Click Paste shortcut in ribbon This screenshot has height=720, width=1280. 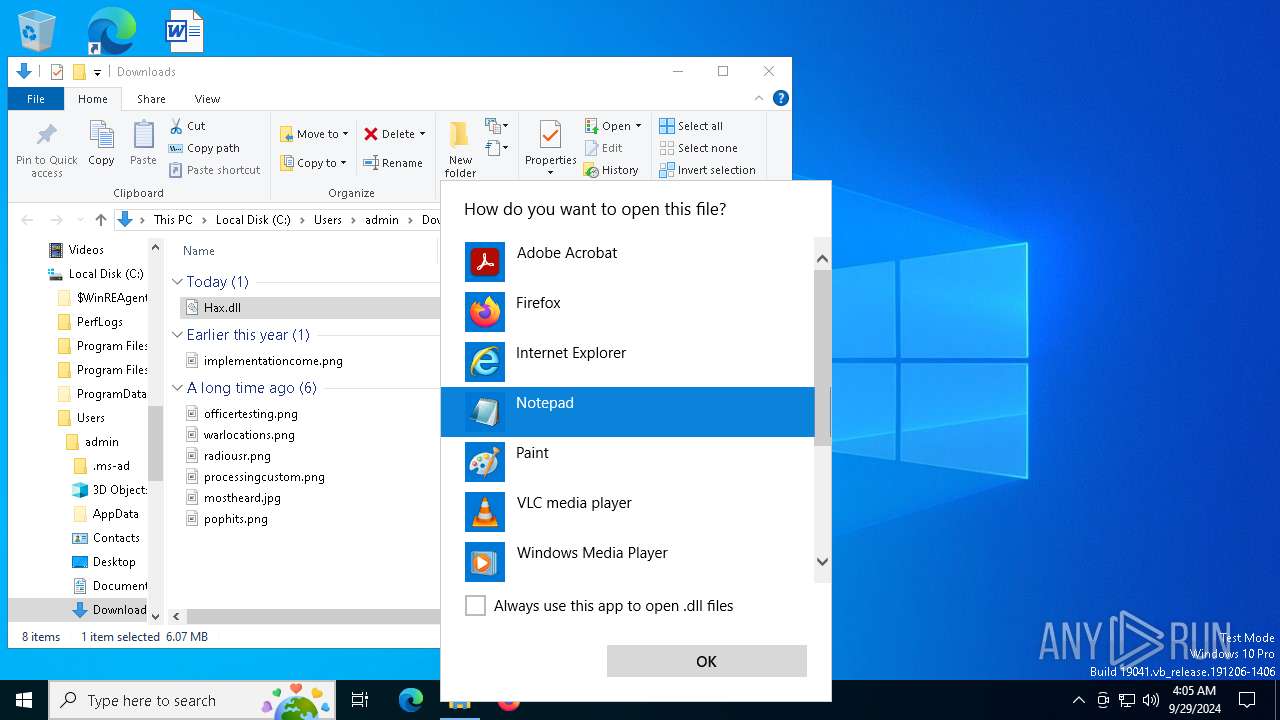pyautogui.click(x=215, y=170)
